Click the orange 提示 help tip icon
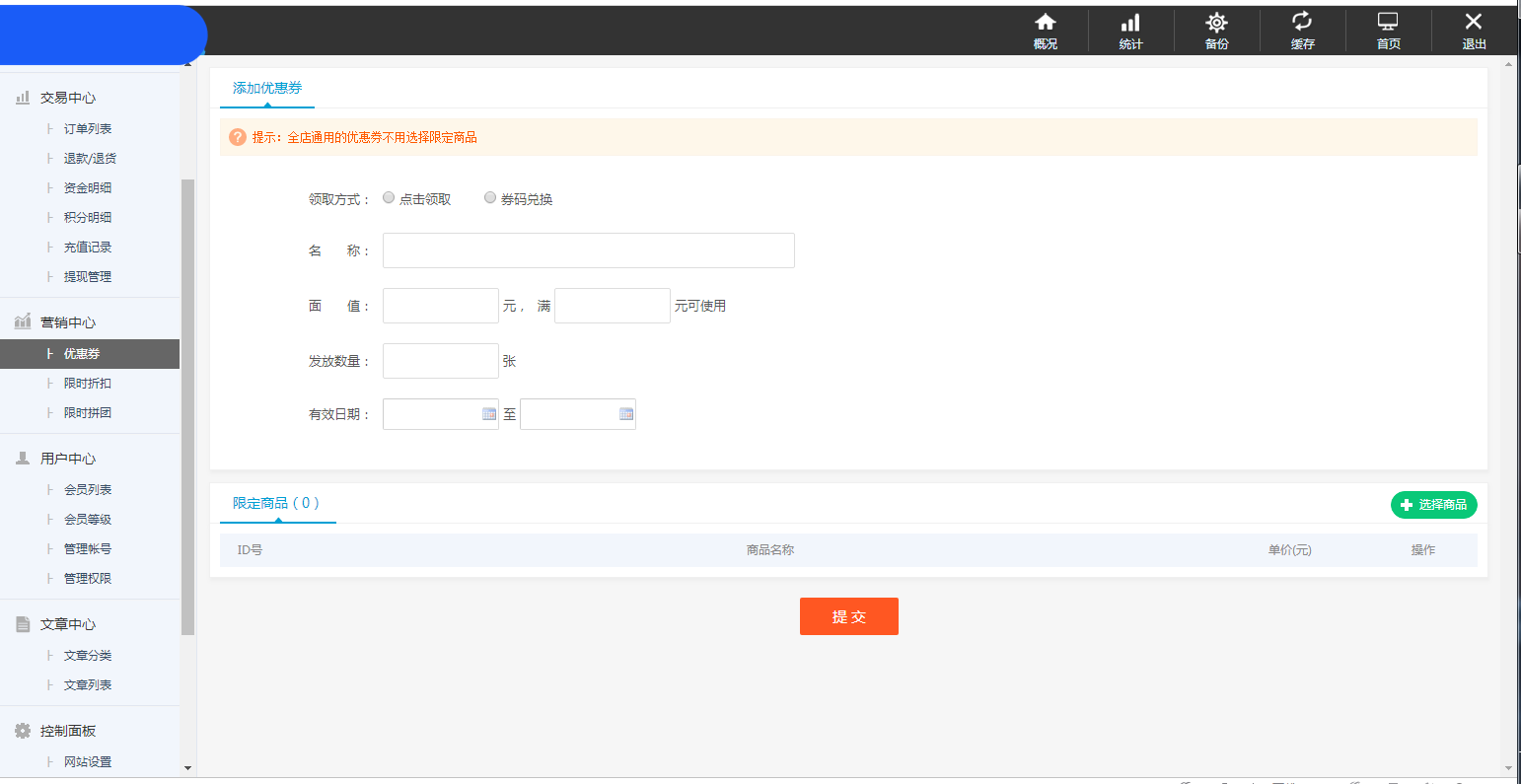Viewport: 1521px width, 784px height. pos(238,137)
